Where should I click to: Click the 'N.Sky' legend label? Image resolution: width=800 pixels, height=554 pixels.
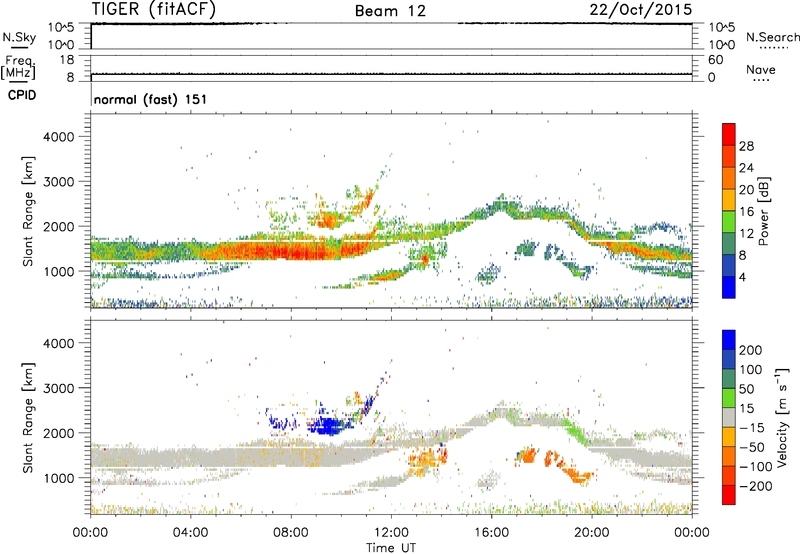coord(19,37)
